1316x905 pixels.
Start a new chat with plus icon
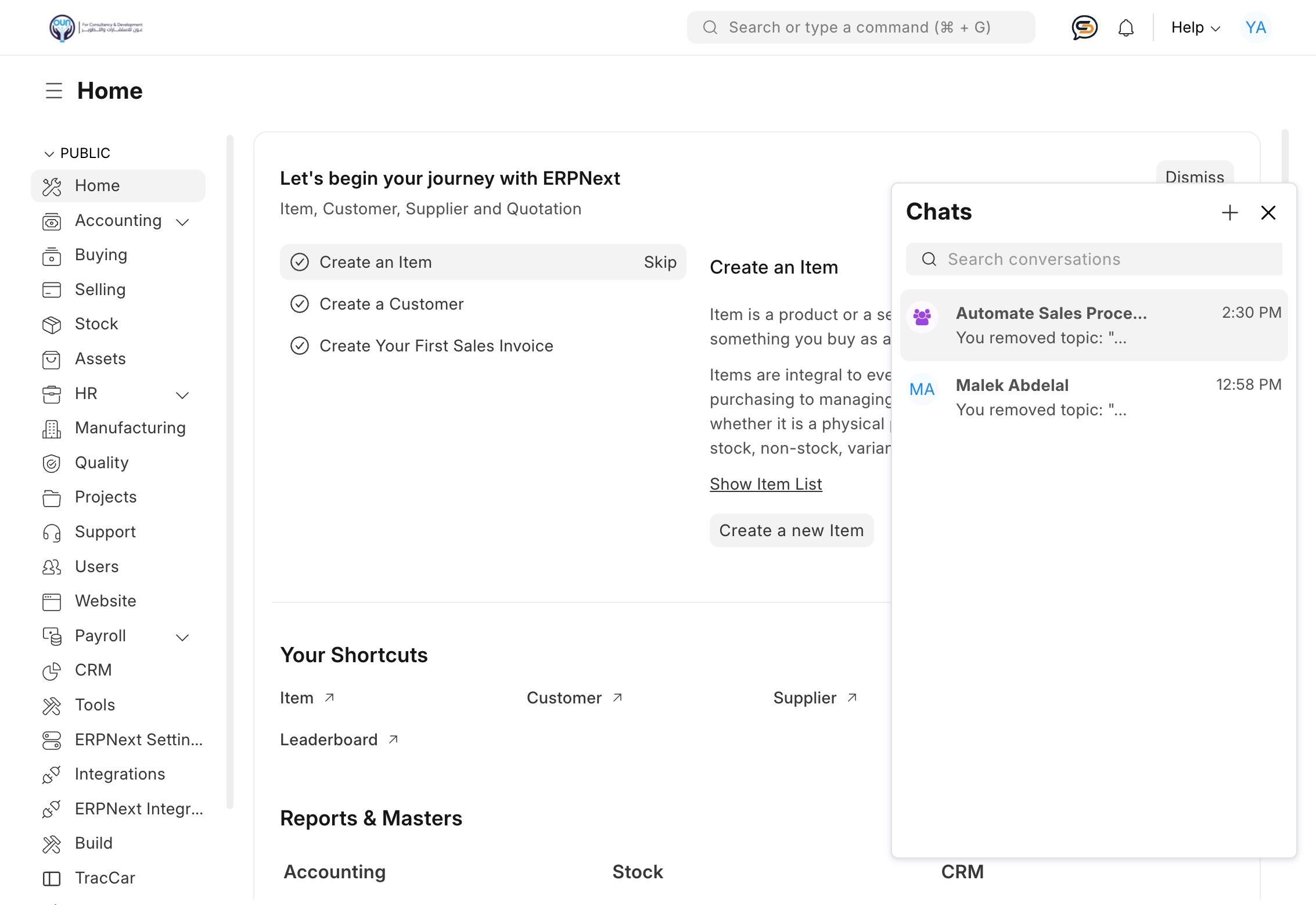pos(1229,213)
